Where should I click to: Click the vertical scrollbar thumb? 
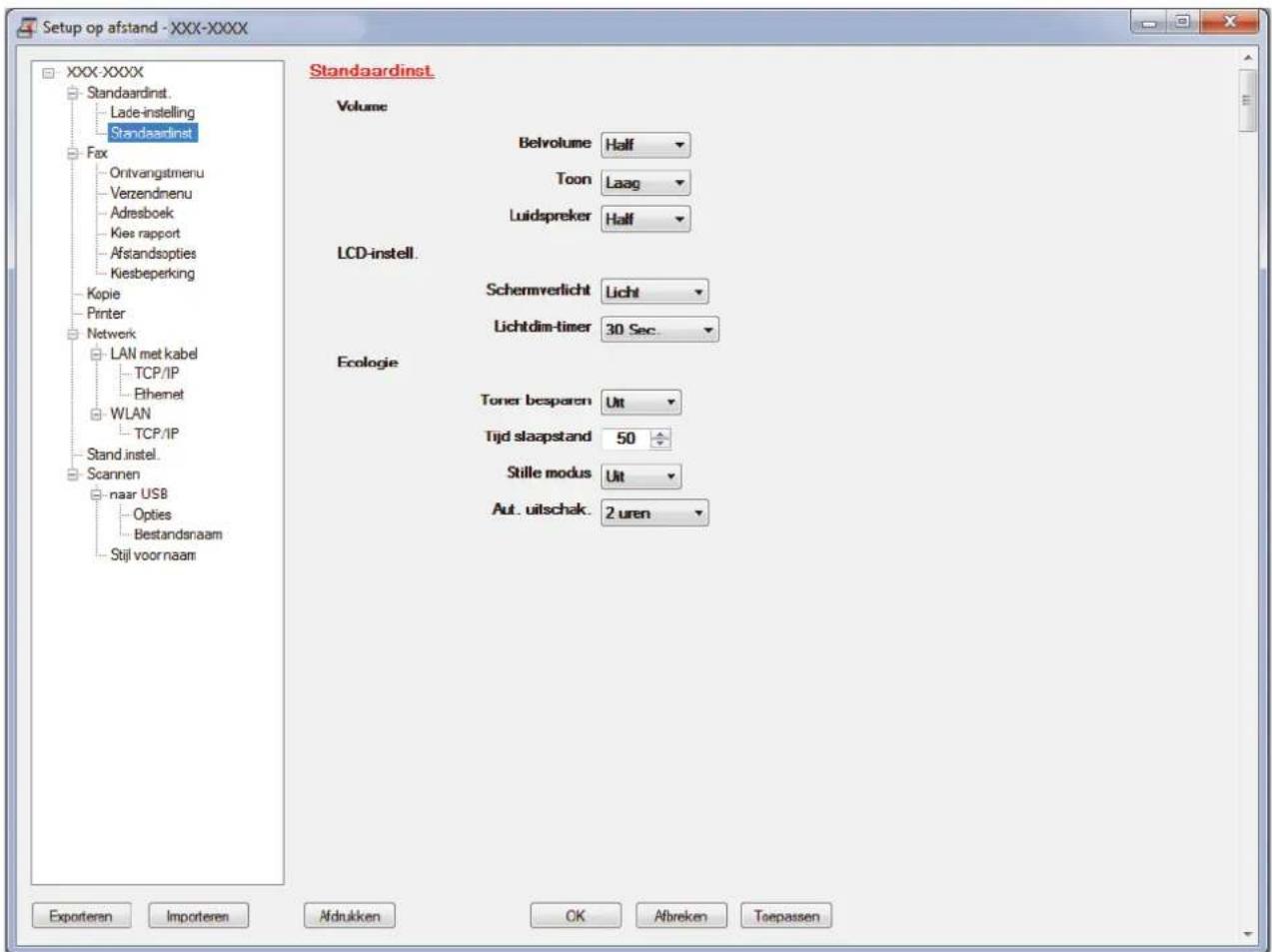[1246, 100]
